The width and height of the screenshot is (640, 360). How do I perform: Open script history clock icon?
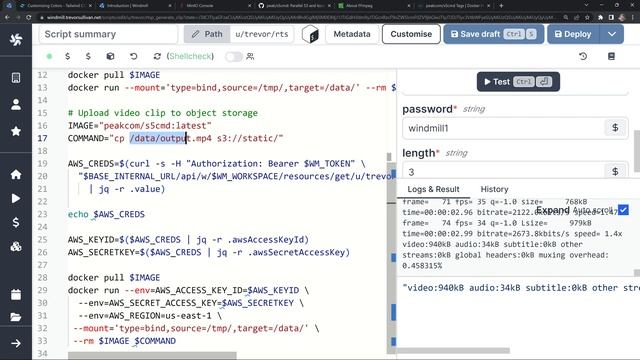coord(583,56)
